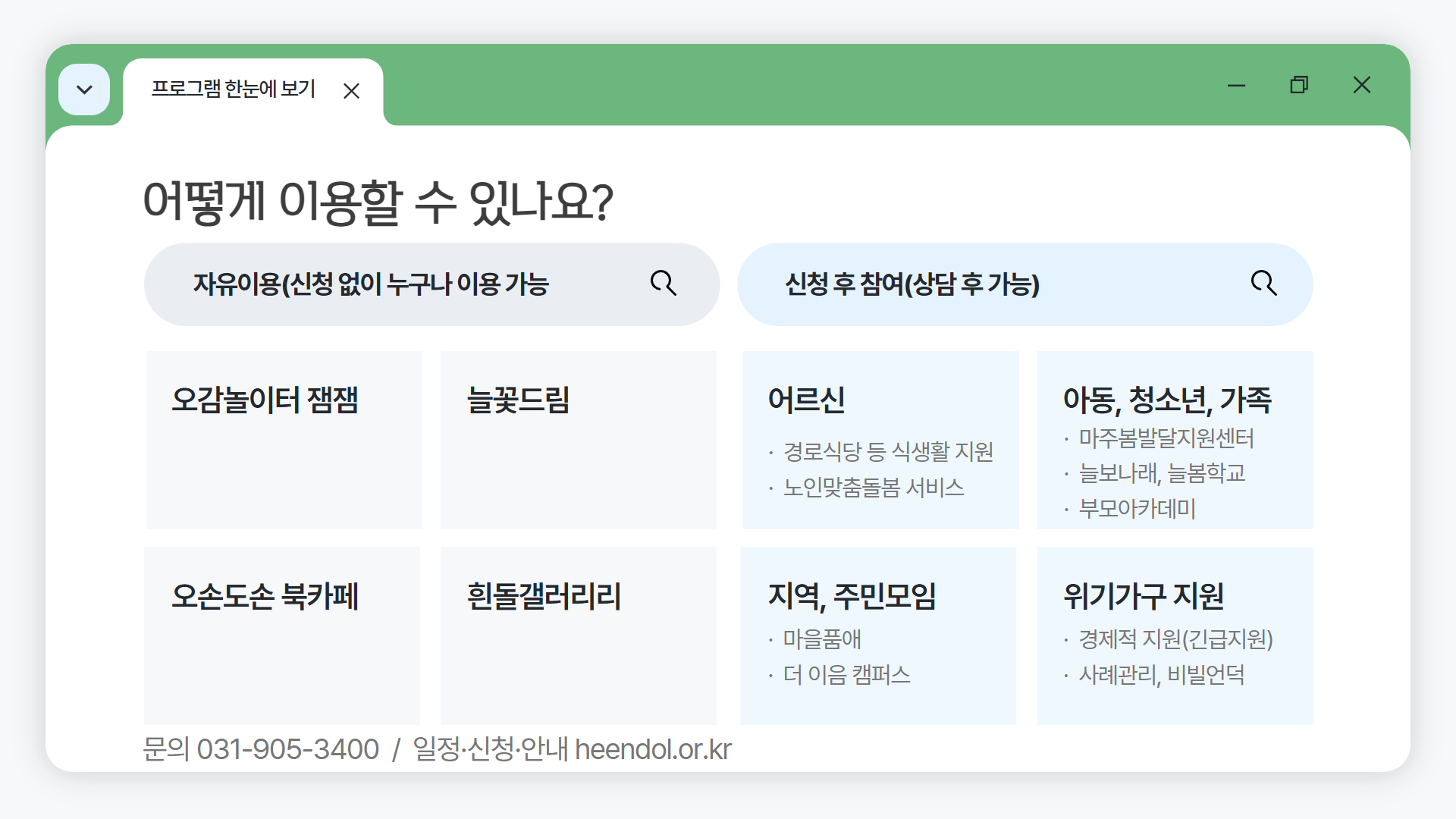Click search icon in 자유이용 bar
Screen dimensions: 1456x819
tap(664, 284)
